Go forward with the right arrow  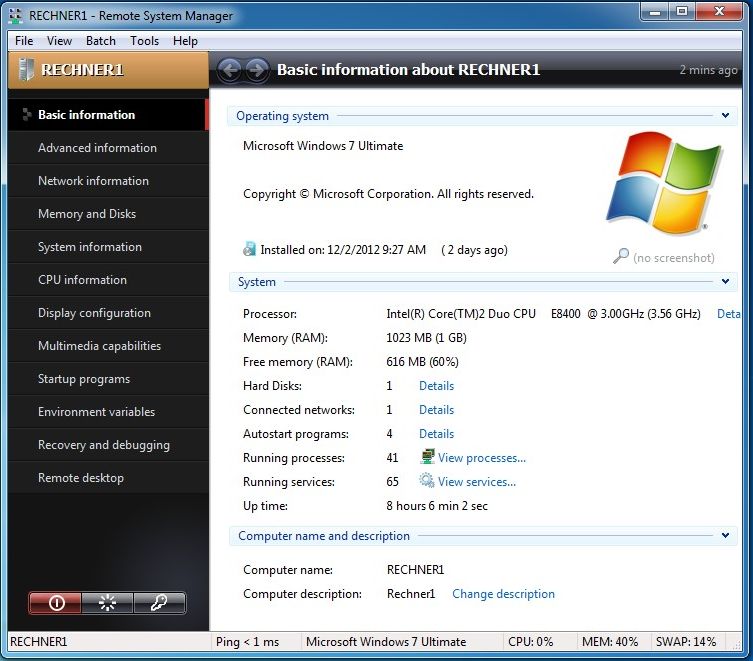[257, 70]
